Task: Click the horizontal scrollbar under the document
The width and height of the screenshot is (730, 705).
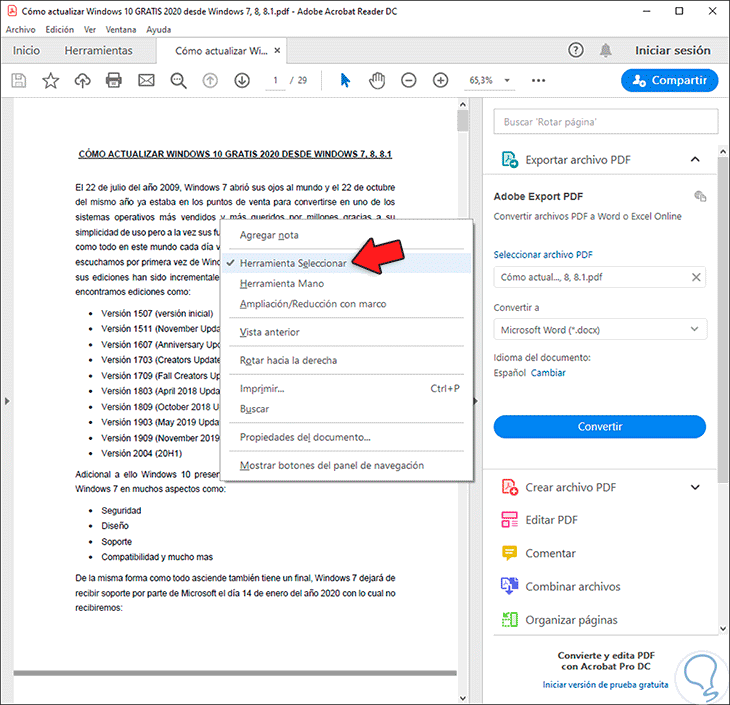Action: click(x=235, y=673)
